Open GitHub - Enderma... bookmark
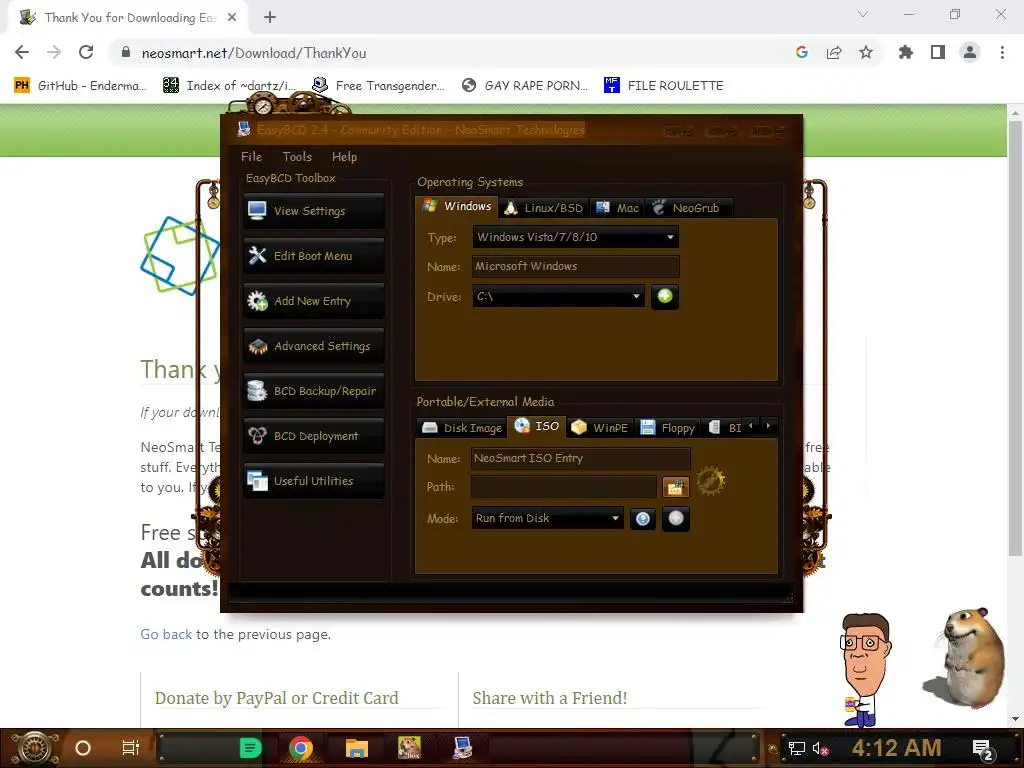1024x768 pixels. (x=81, y=86)
